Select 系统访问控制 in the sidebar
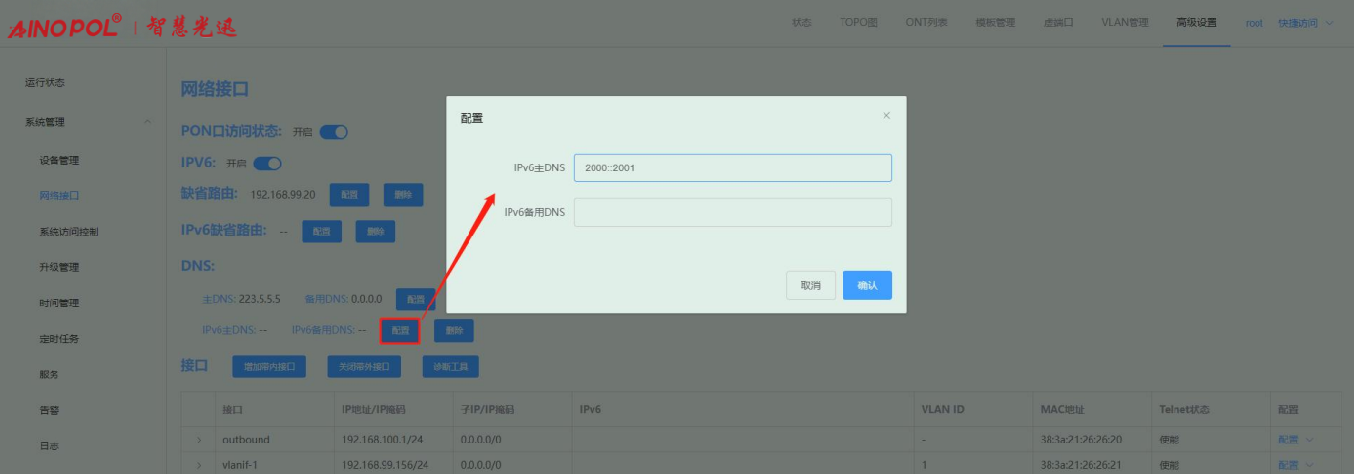The height and width of the screenshot is (474, 1354). (x=69, y=232)
